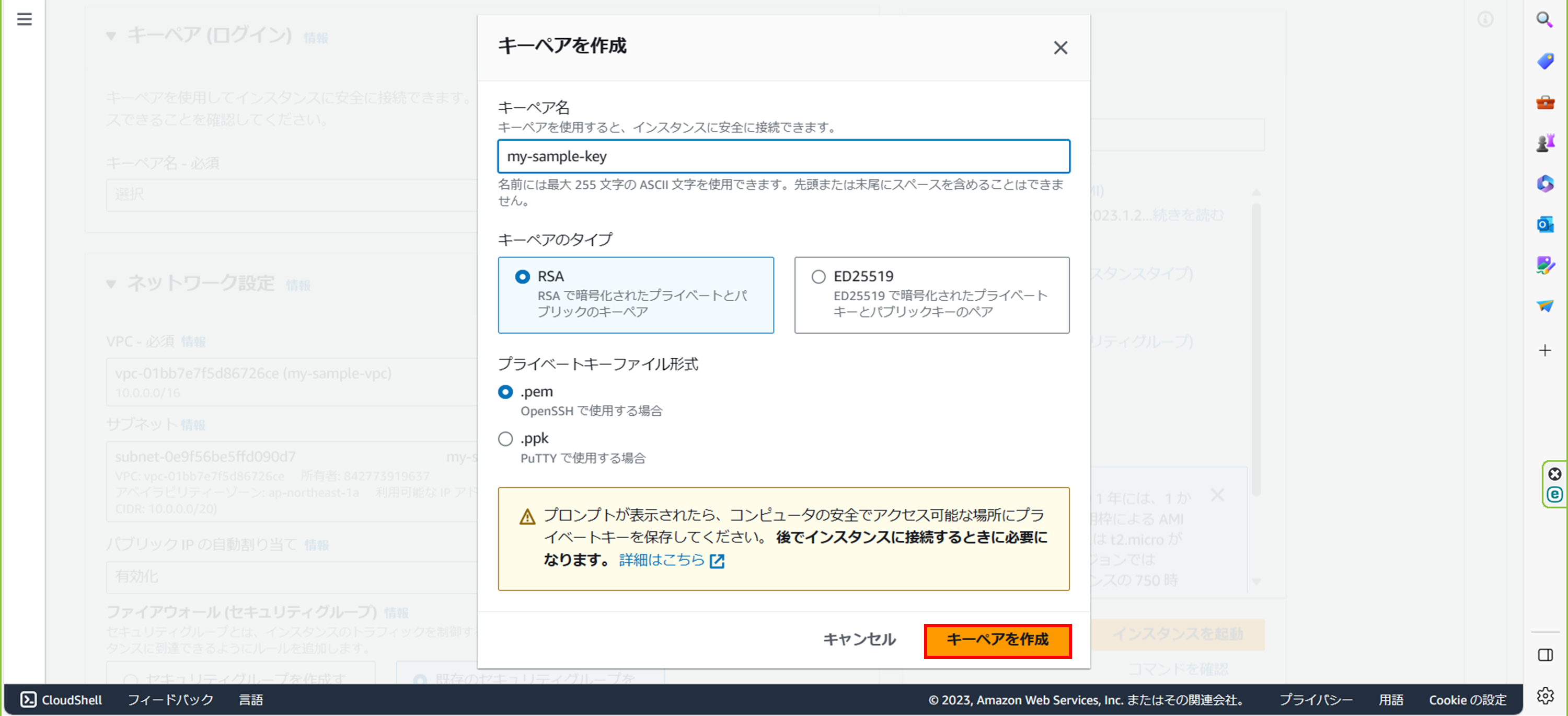Open the hamburger navigation menu

[x=25, y=19]
